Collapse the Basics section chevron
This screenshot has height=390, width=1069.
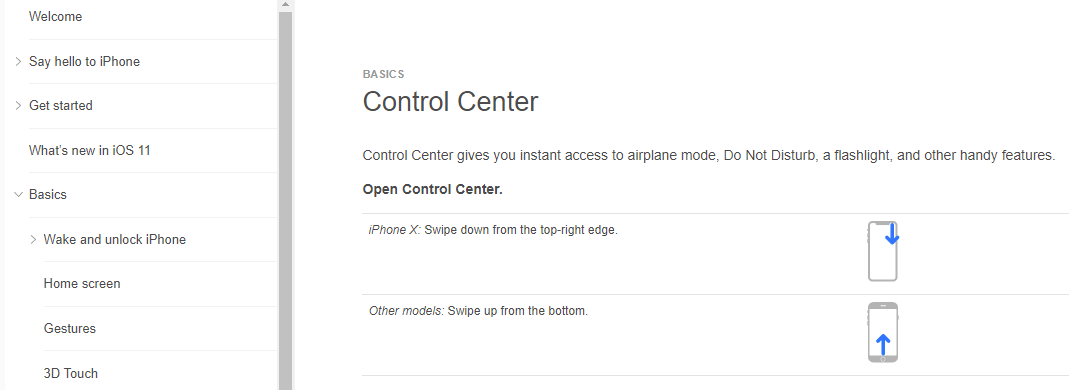pos(18,194)
